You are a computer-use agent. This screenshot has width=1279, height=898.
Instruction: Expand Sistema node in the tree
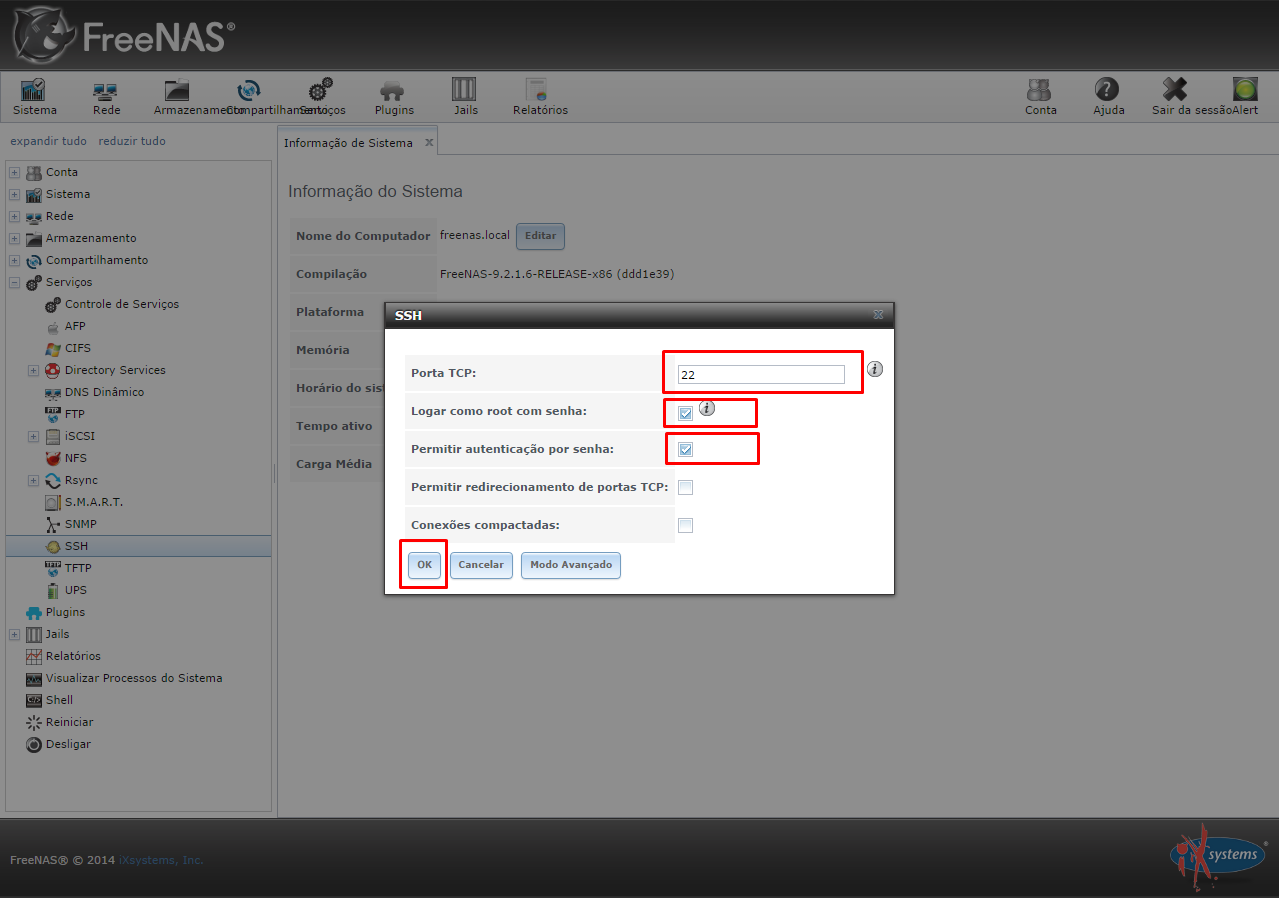click(14, 194)
